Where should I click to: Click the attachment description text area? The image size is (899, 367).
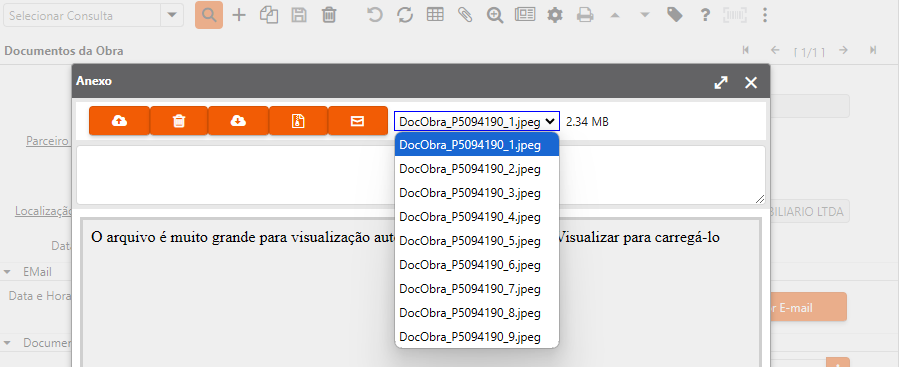click(x=421, y=175)
